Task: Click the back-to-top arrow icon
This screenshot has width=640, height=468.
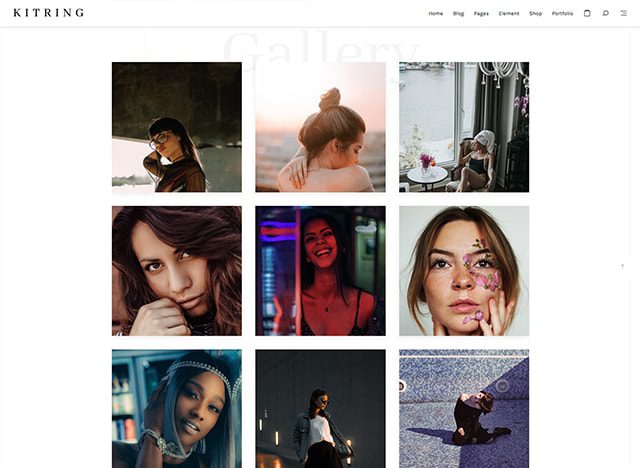Action: point(622,266)
